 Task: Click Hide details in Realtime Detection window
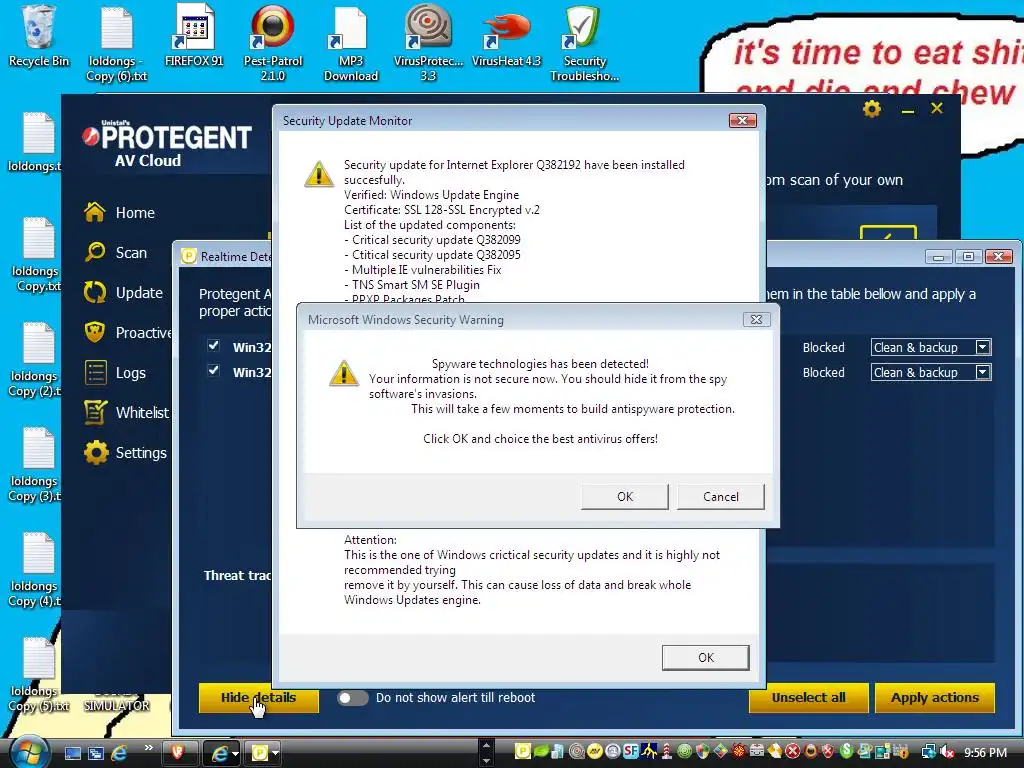click(259, 697)
